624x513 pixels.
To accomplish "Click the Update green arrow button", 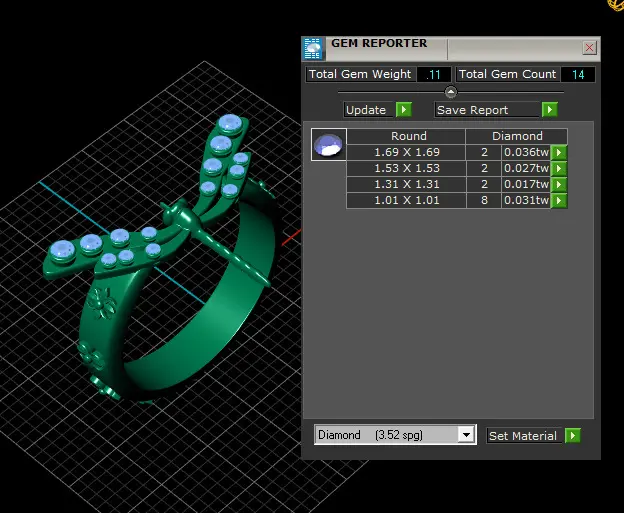I will 404,109.
